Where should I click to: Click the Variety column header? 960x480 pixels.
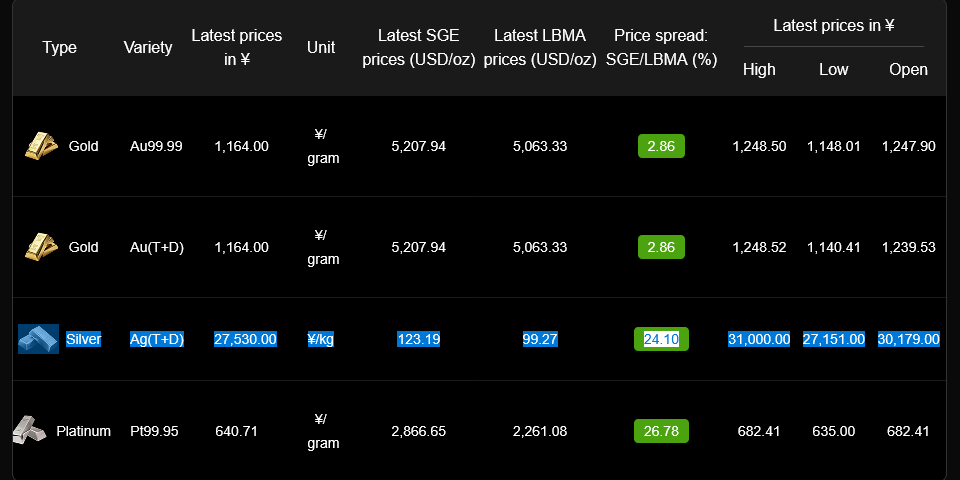coord(148,47)
